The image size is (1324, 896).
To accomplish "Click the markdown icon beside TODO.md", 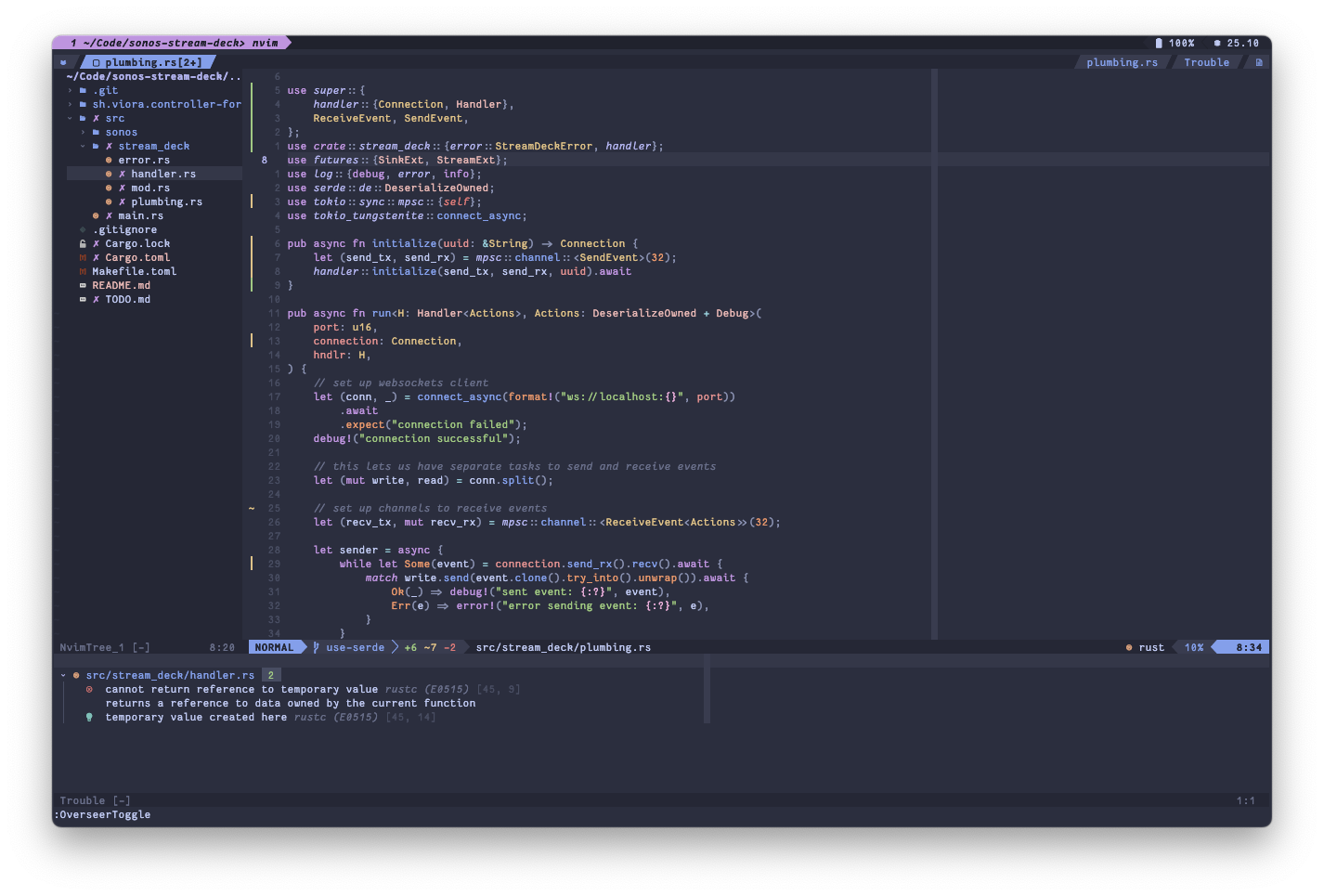I will pos(83,300).
